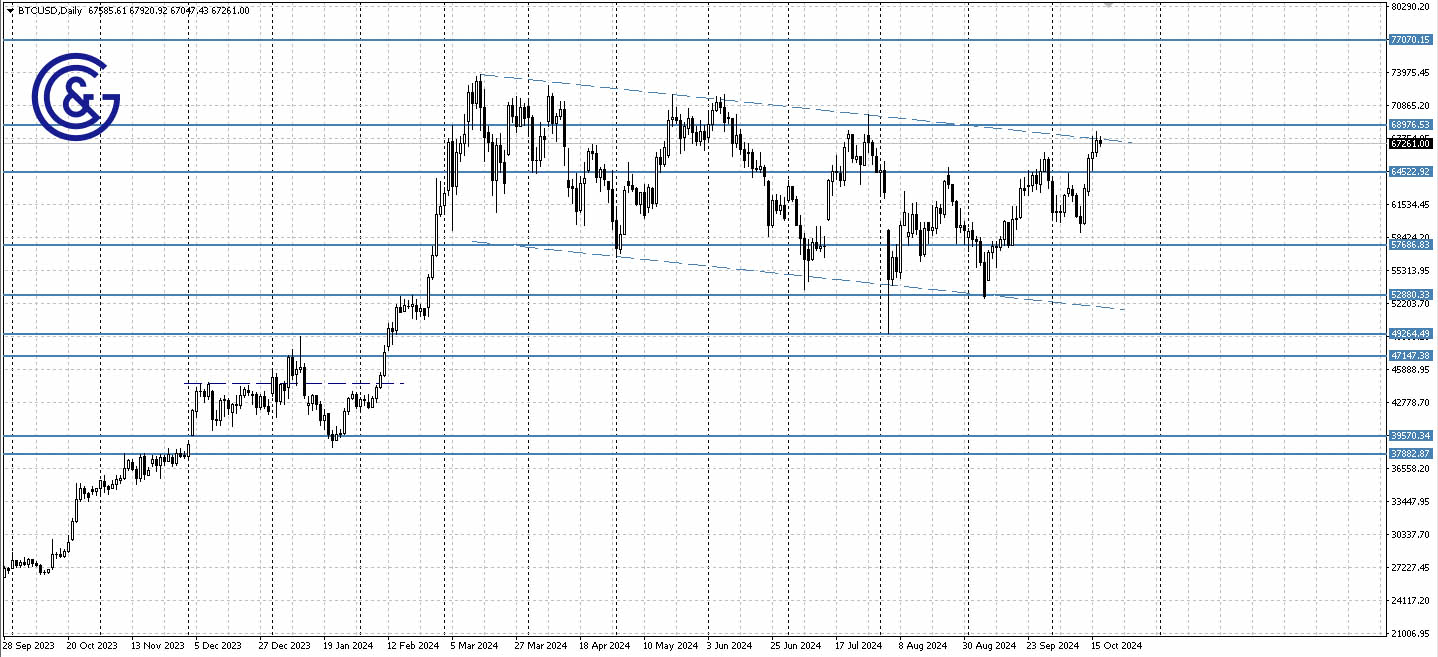Image resolution: width=1438 pixels, height=657 pixels.
Task: Click the 28 Sep 2023 date axis label
Action: pyautogui.click(x=31, y=646)
